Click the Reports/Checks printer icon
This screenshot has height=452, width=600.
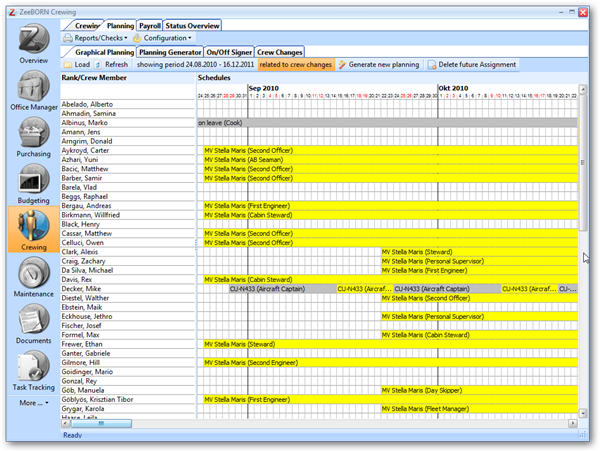[68, 38]
